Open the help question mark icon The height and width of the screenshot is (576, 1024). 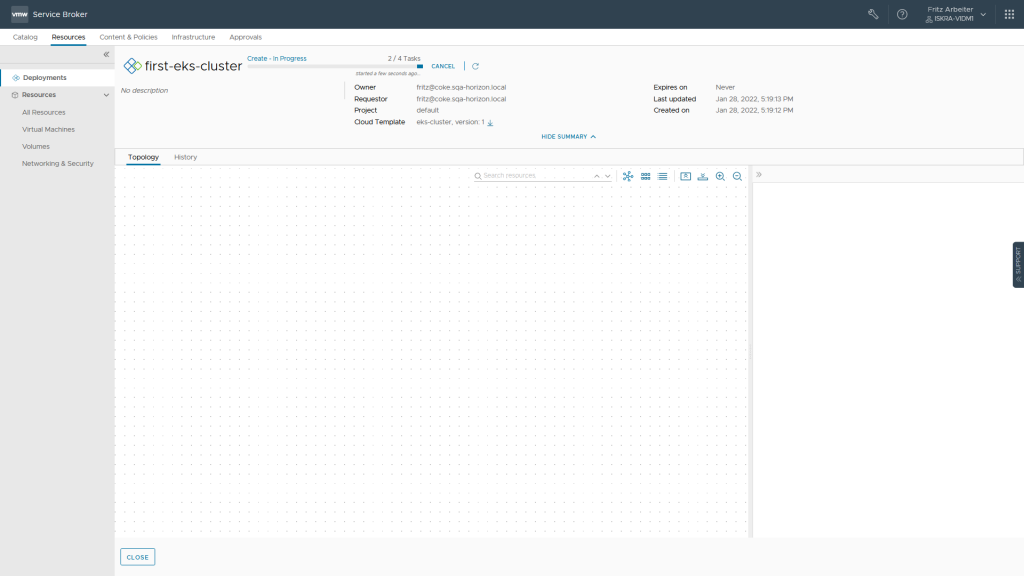[x=902, y=14]
